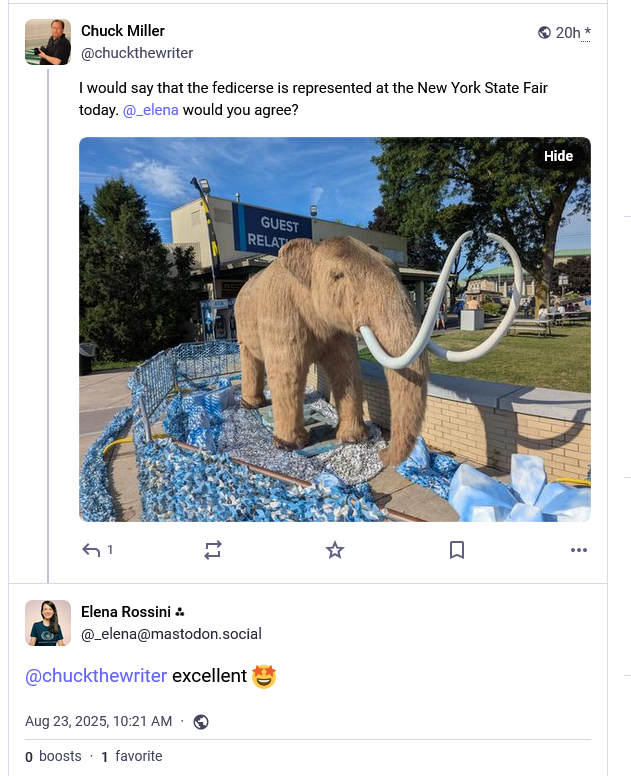Image resolution: width=631 pixels, height=776 pixels.
Task: Favorite Chuck Miller's post with star
Action: [335, 550]
